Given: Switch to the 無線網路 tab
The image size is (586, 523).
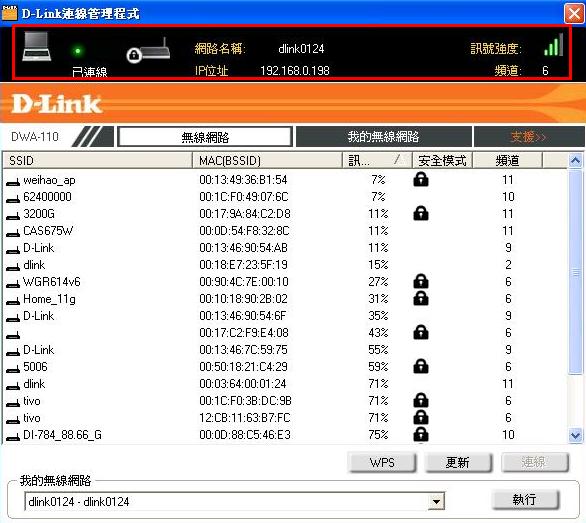Looking at the screenshot, I should pyautogui.click(x=205, y=137).
